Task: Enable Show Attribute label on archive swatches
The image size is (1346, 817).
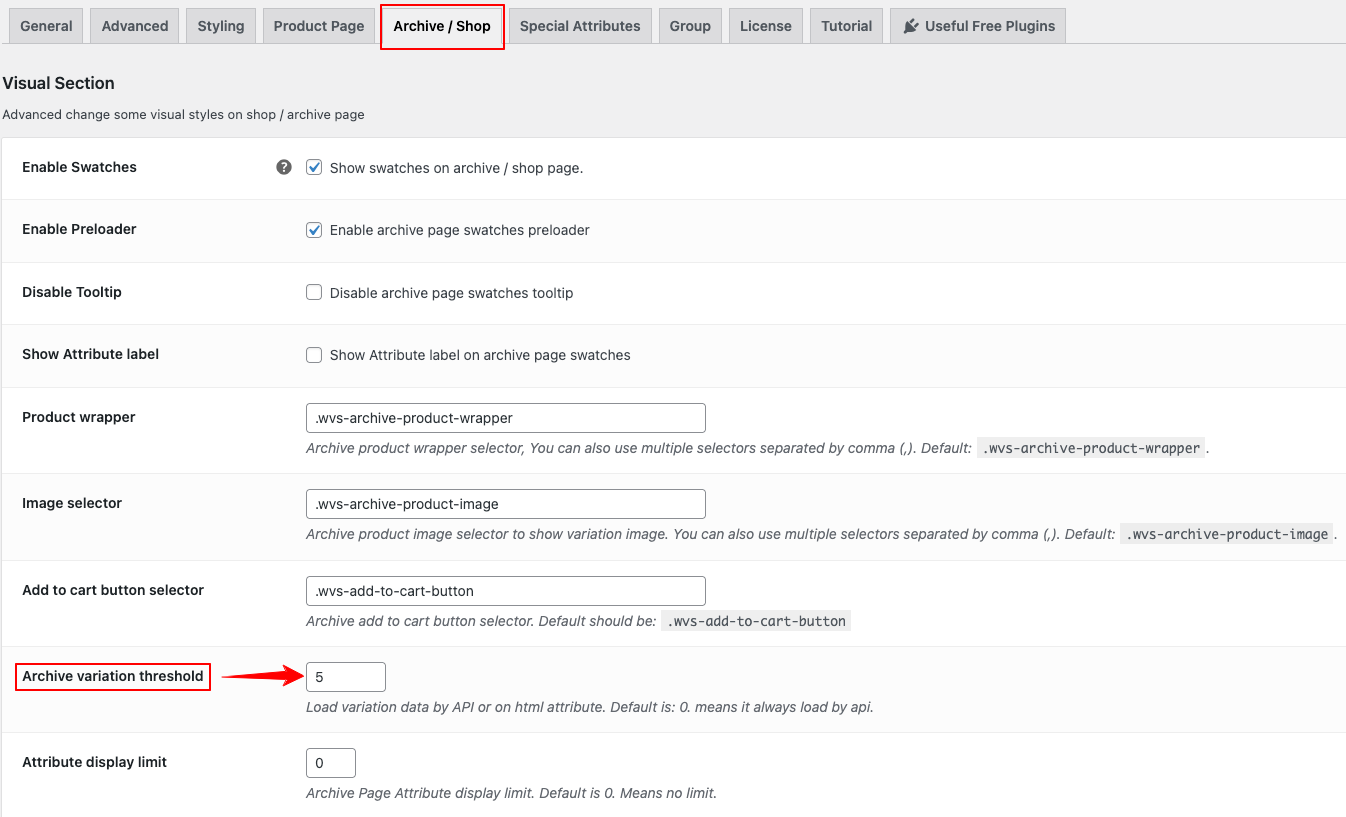Action: click(x=314, y=355)
